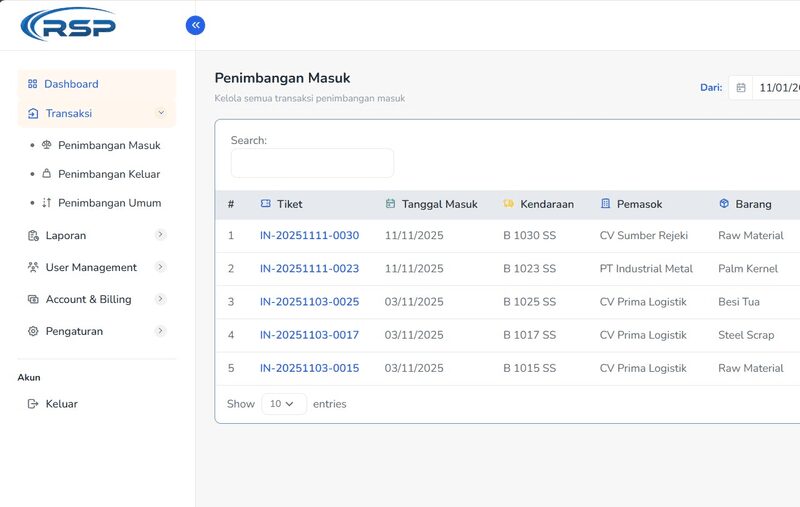This screenshot has height=507, width=800.
Task: Click the scale icon beside Penimbangan Masuk
Action: tap(46, 145)
